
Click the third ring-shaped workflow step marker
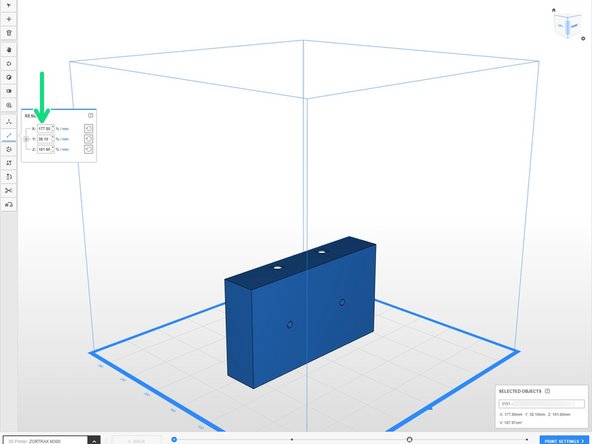point(409,439)
